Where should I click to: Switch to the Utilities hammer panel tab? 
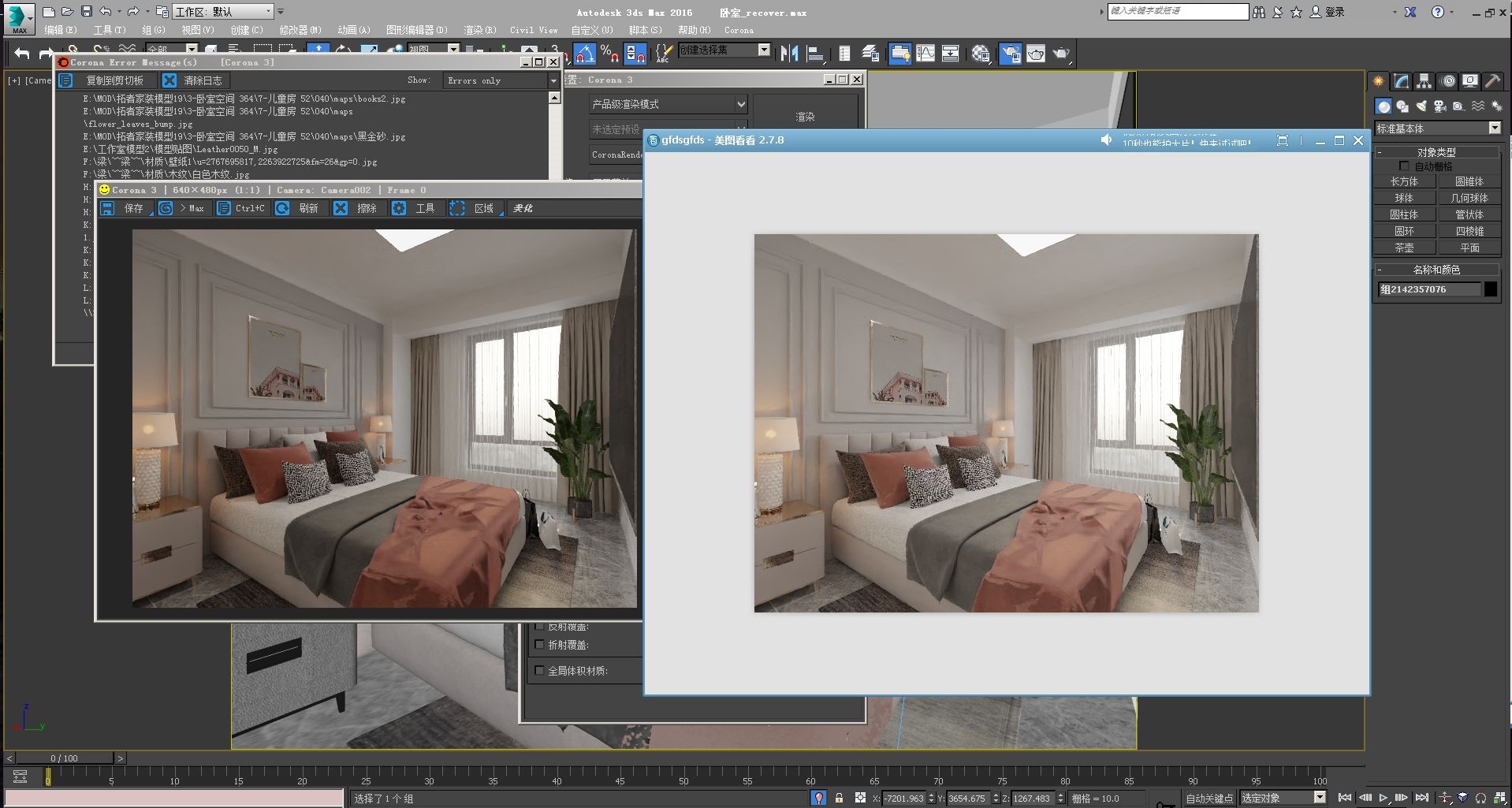(x=1492, y=81)
